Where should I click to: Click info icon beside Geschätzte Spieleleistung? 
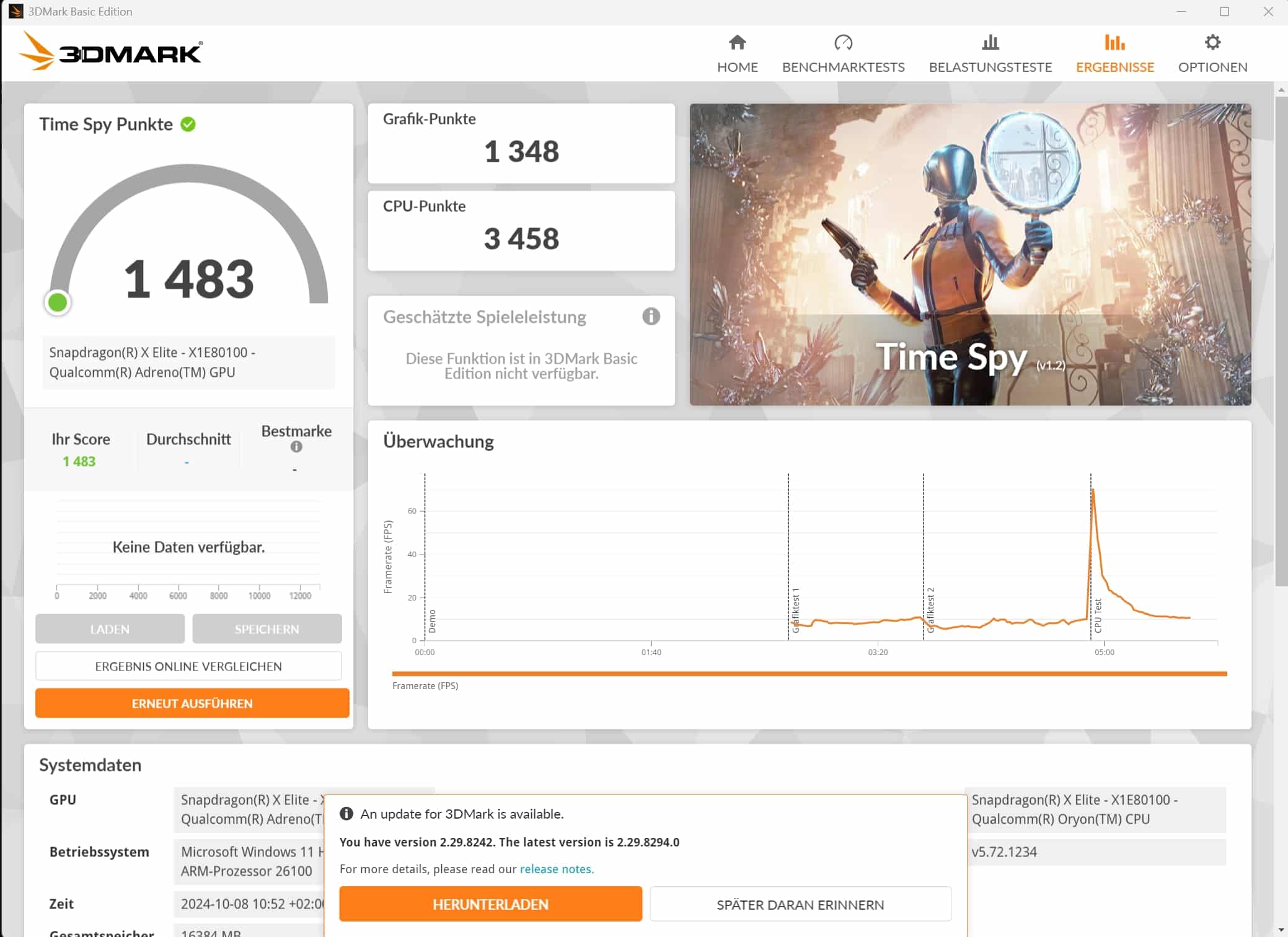pyautogui.click(x=651, y=317)
